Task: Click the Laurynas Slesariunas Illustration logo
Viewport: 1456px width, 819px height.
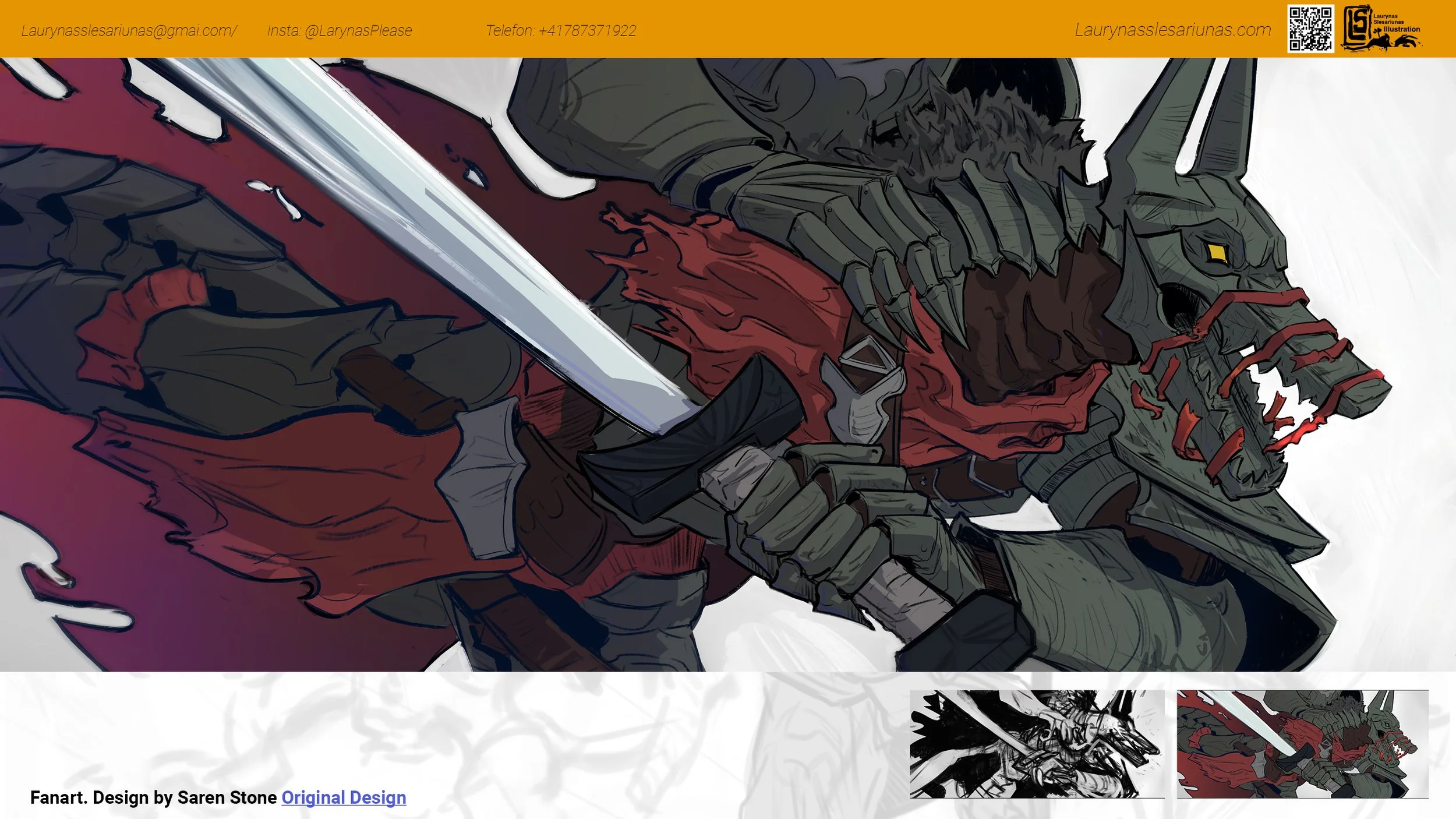Action: point(1381,29)
